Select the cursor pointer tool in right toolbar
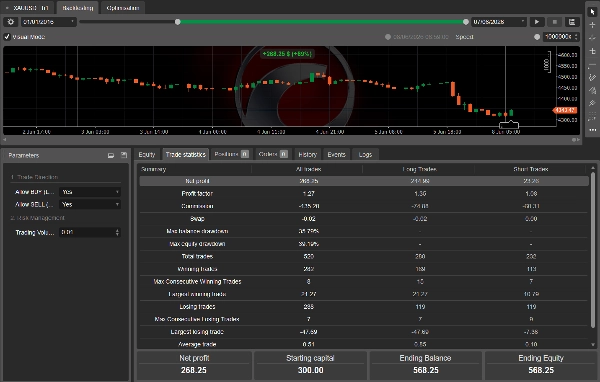 pos(592,11)
